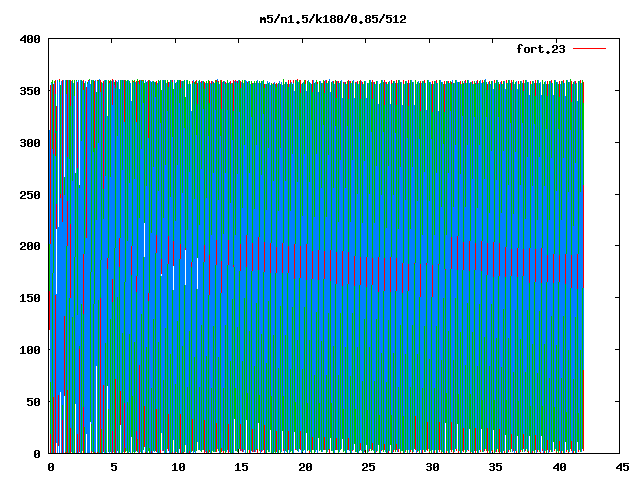This screenshot has width=640, height=480.
Task: Click the y-axis label 400
Action: 30,39
